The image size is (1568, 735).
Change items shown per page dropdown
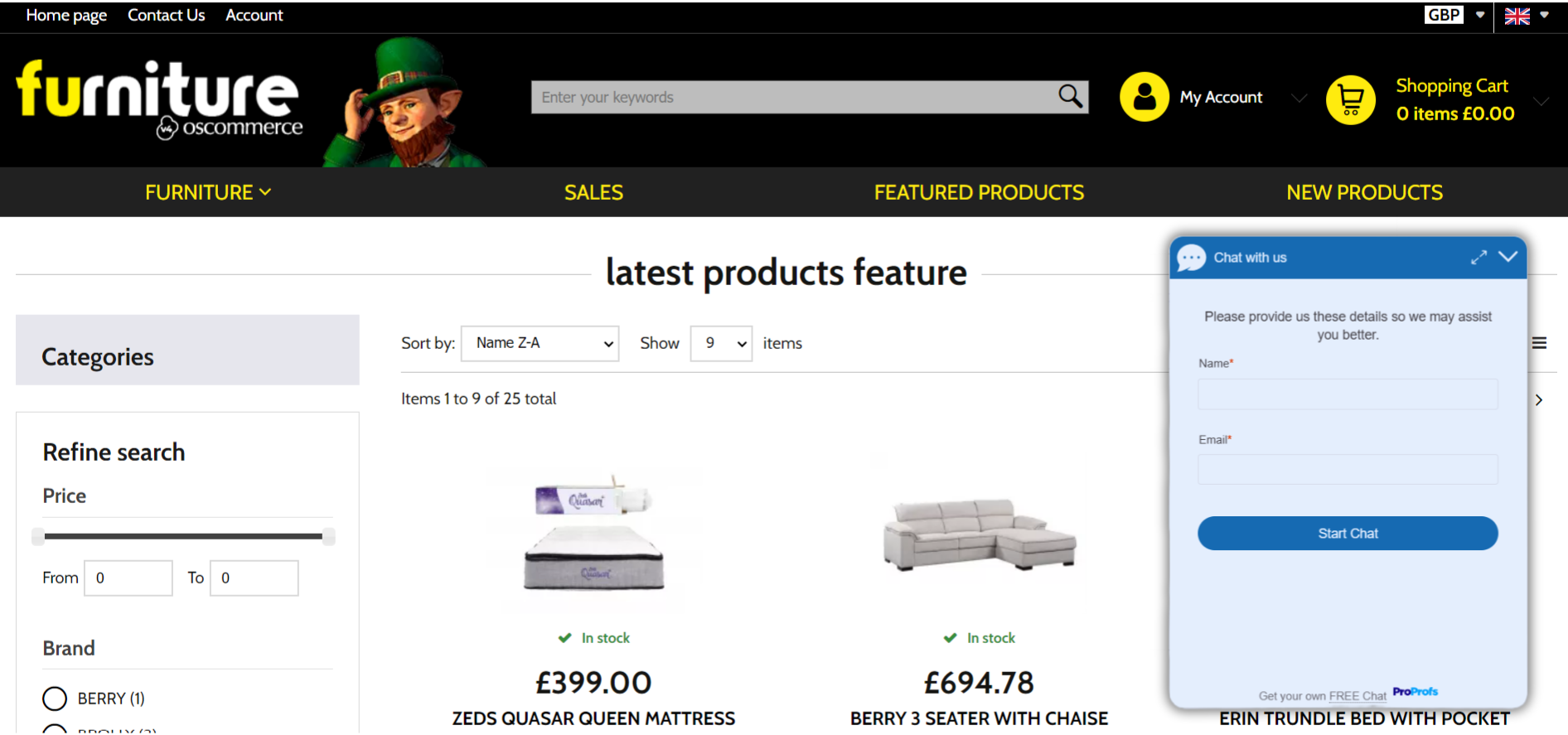[720, 342]
